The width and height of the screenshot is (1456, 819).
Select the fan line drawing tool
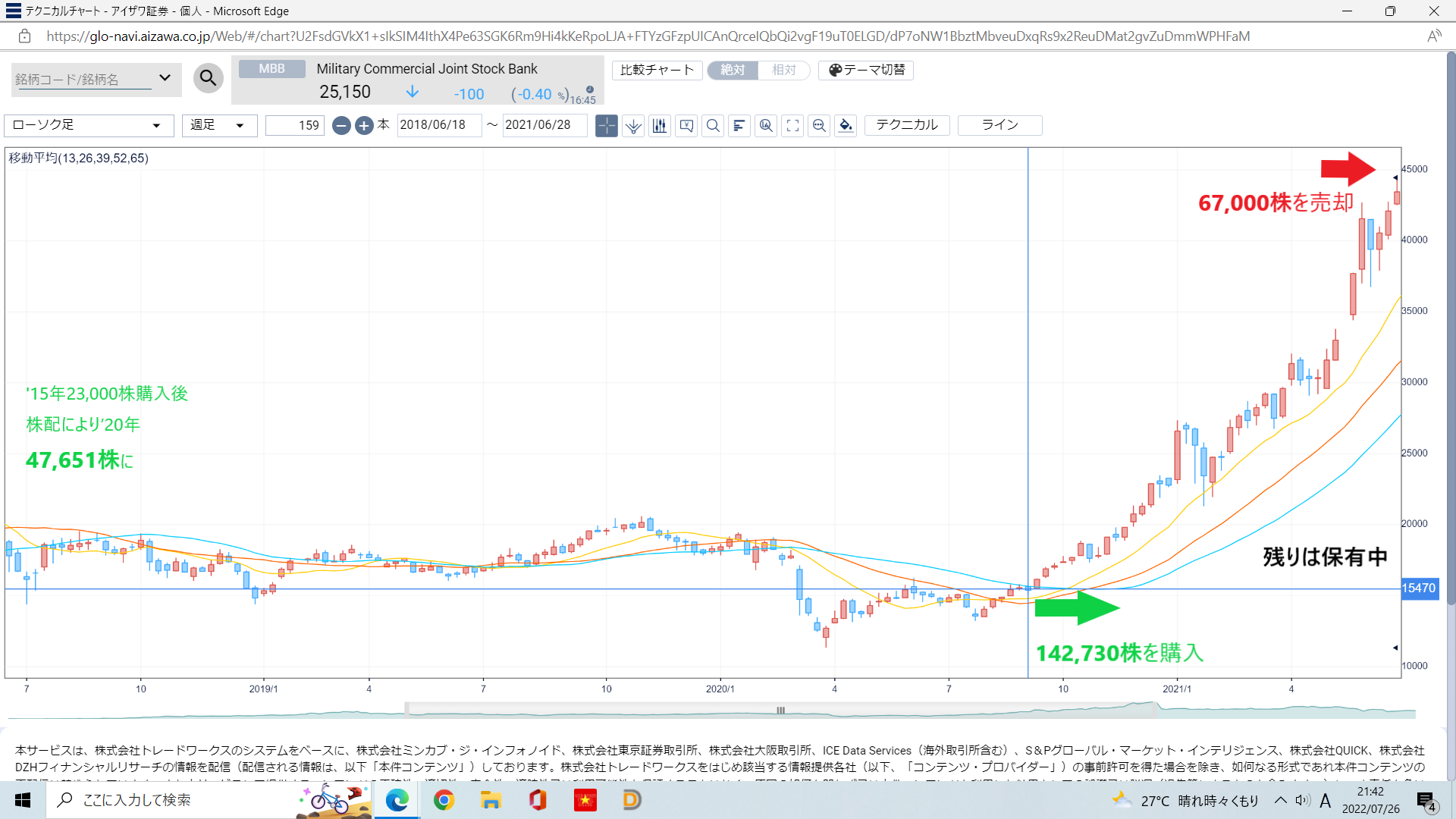point(633,126)
